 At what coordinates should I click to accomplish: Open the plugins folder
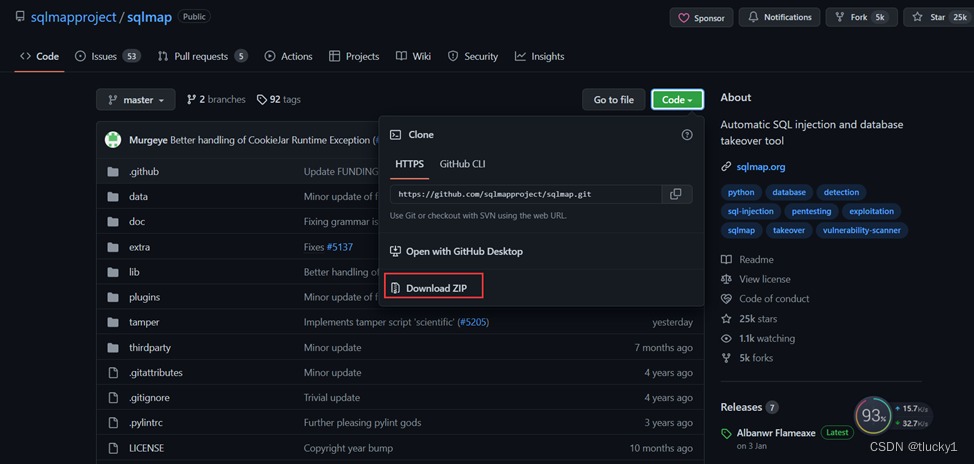(x=144, y=297)
